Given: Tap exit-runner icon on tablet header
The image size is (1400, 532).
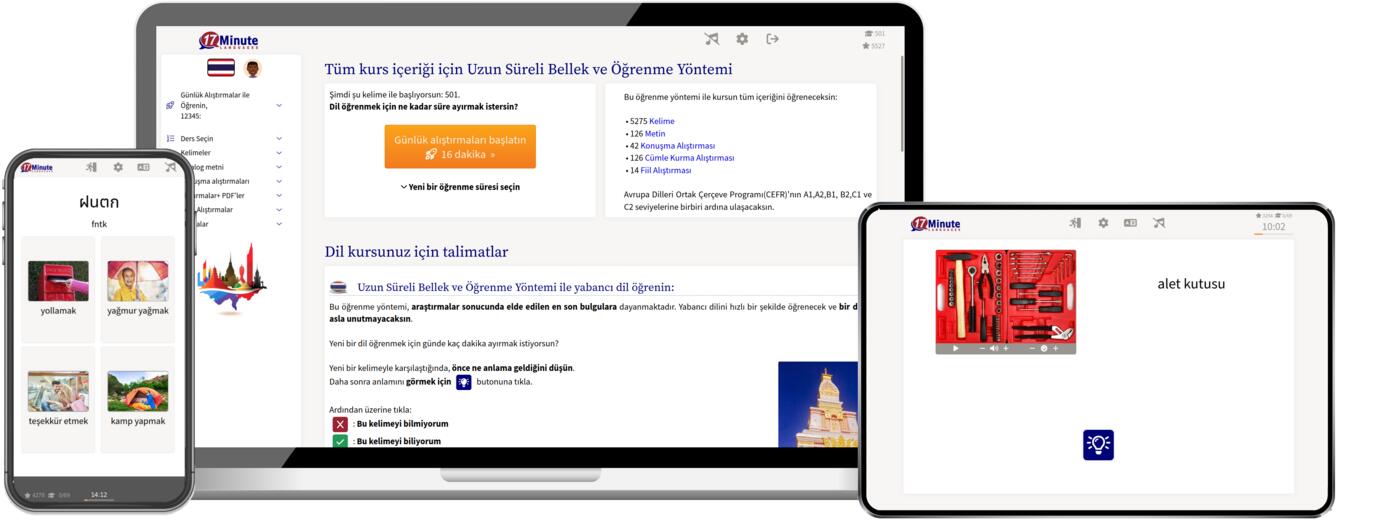Looking at the screenshot, I should coord(1075,223).
